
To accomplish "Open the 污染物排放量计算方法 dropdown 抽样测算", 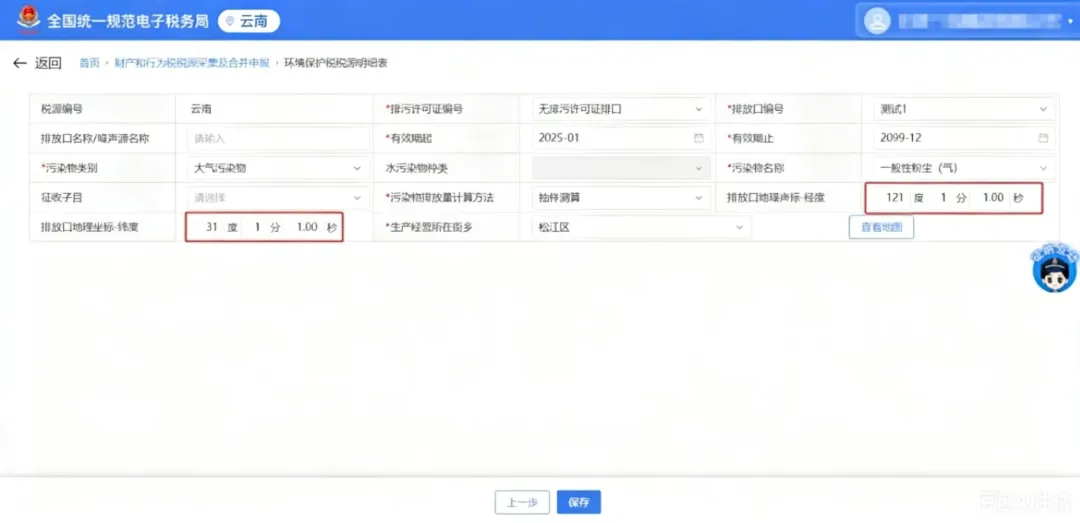I will click(621, 198).
